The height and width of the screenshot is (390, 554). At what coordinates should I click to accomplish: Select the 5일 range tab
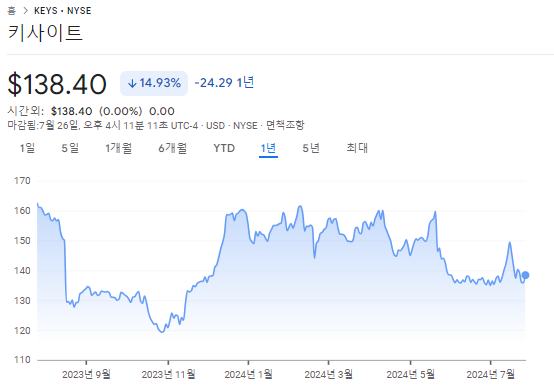[x=70, y=148]
